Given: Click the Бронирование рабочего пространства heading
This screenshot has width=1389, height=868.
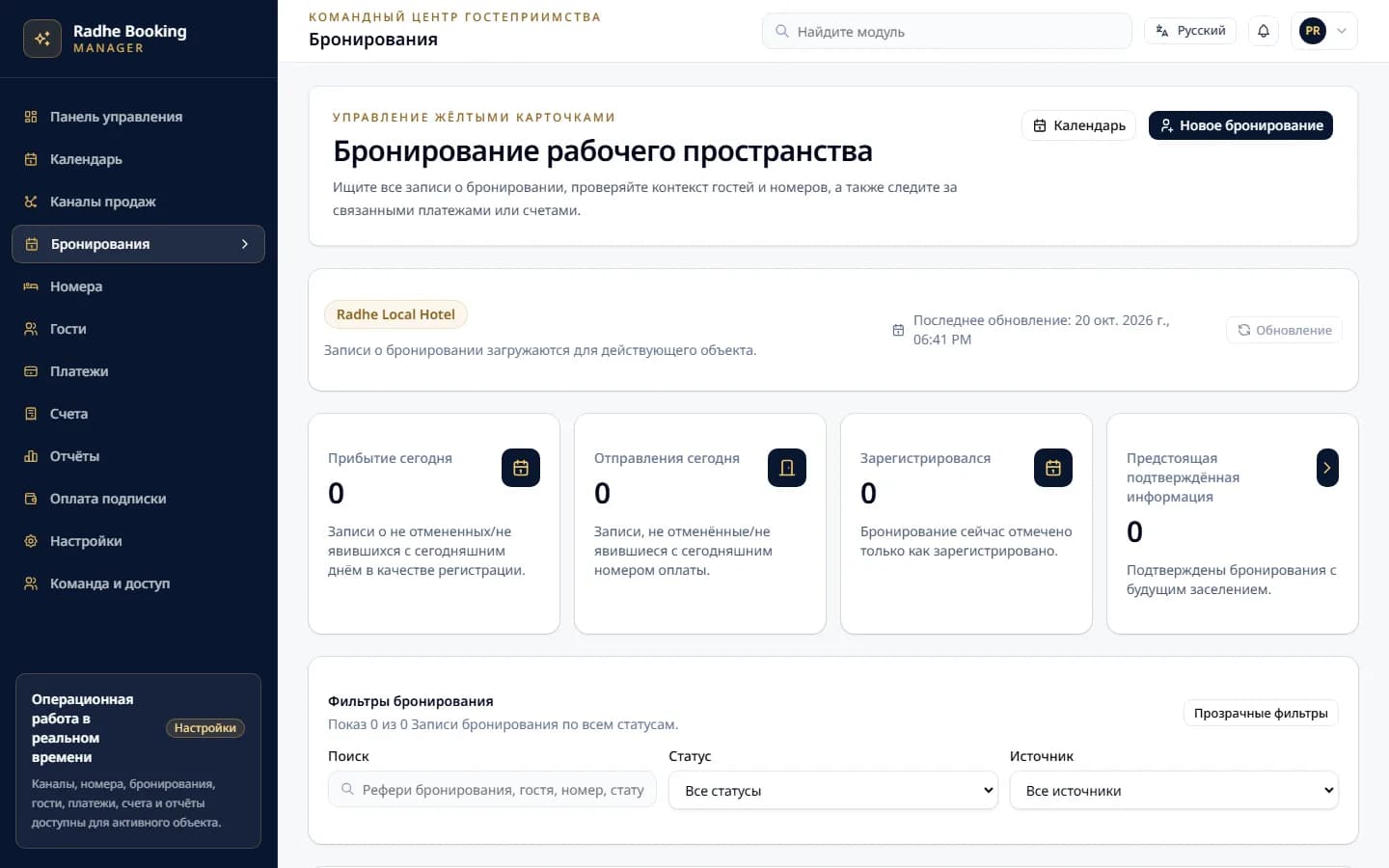Looking at the screenshot, I should (603, 151).
